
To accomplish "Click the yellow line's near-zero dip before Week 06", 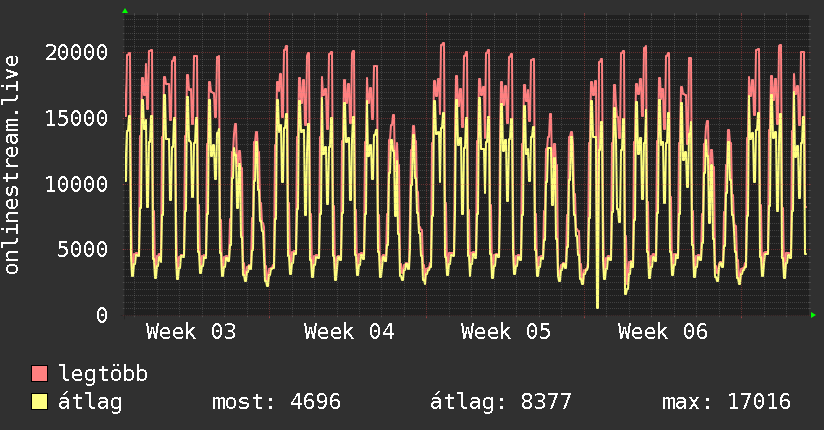I will [597, 306].
